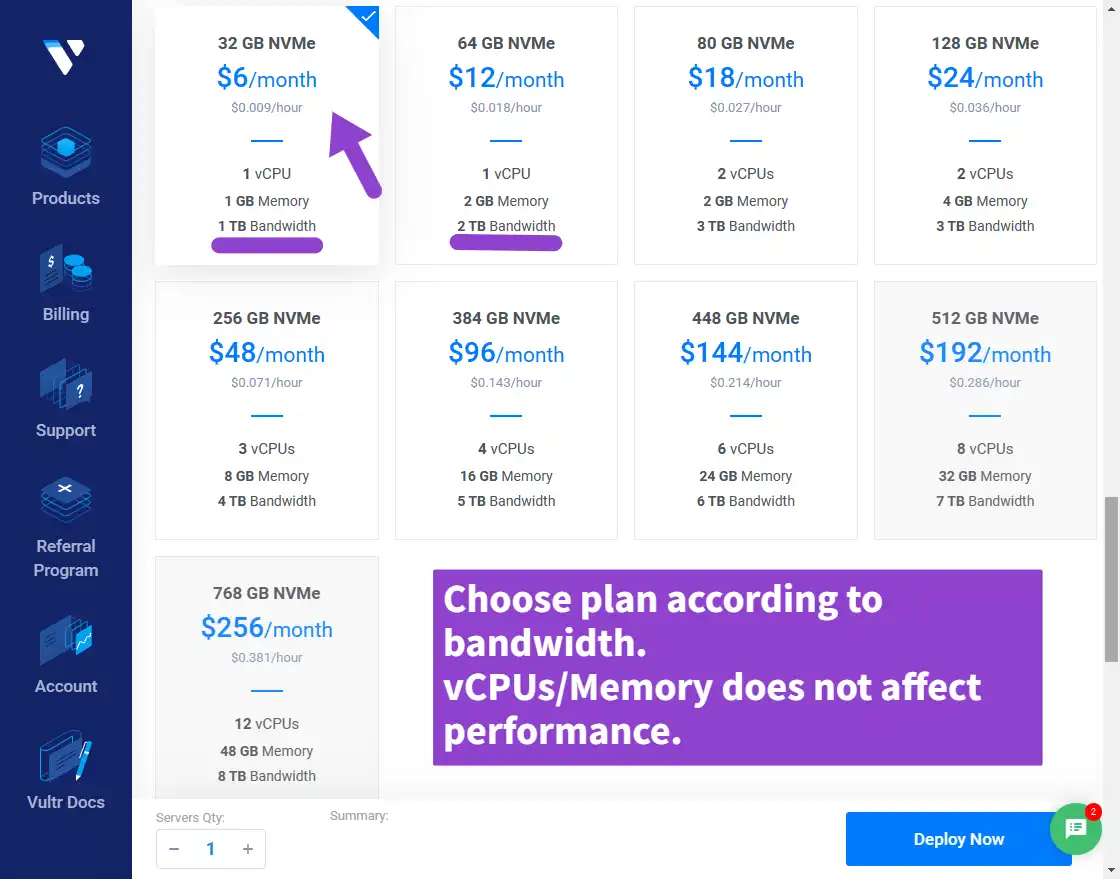The width and height of the screenshot is (1120, 879).
Task: Increase server quantity with plus button
Action: [248, 849]
